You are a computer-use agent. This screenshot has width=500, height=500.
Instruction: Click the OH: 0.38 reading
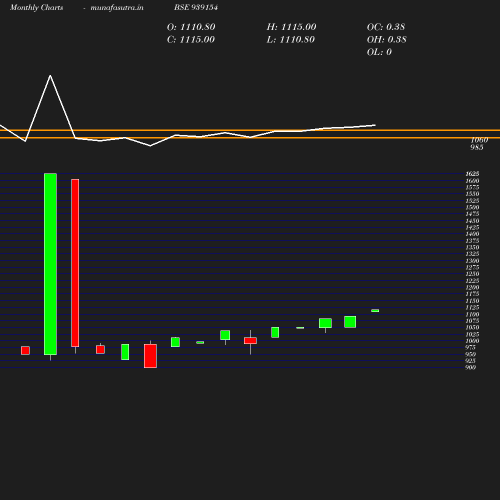(387, 40)
